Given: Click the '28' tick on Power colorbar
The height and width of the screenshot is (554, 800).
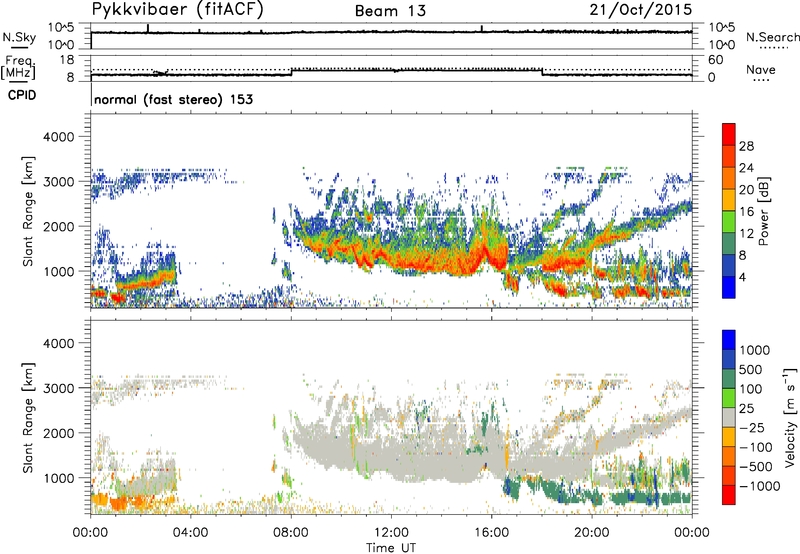Looking at the screenshot, I should pyautogui.click(x=746, y=146).
